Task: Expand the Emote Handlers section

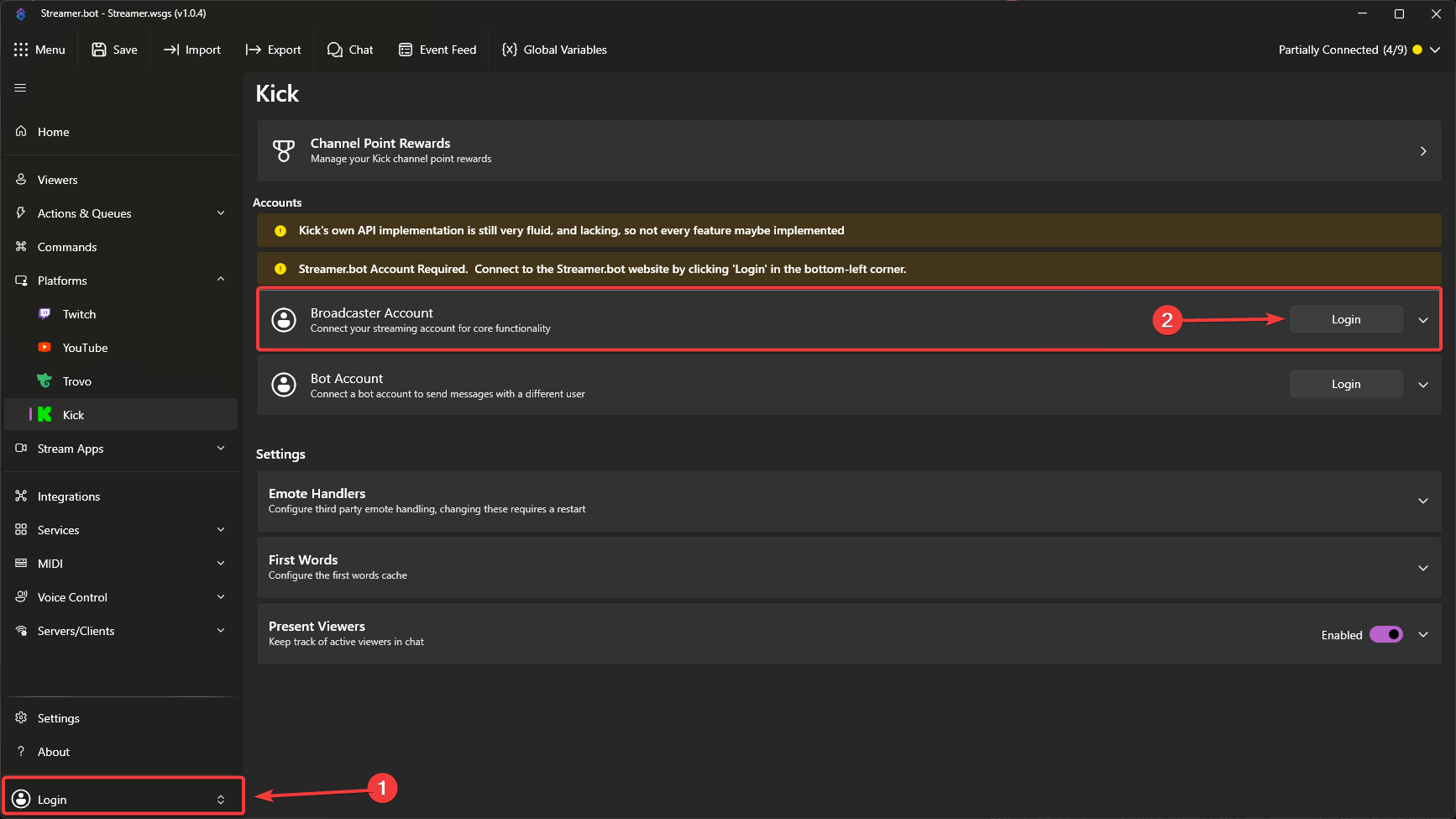Action: click(x=1423, y=501)
